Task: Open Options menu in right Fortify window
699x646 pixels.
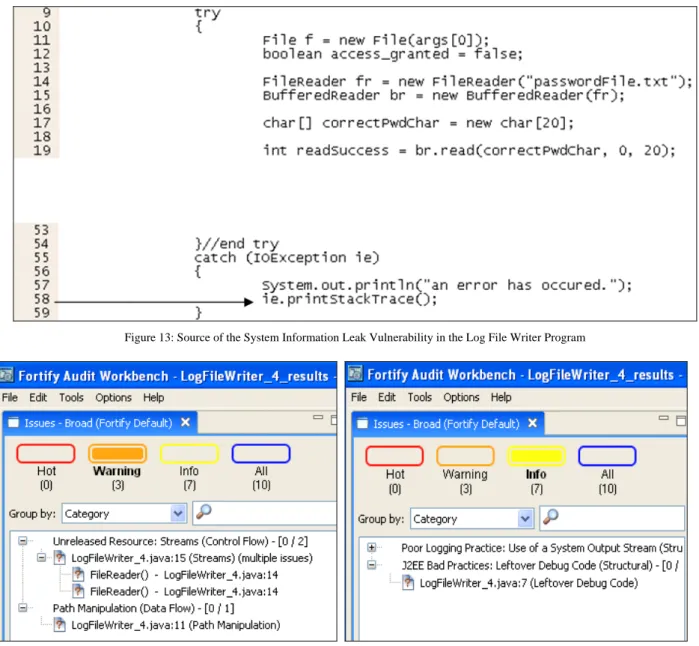Action: tap(461, 397)
